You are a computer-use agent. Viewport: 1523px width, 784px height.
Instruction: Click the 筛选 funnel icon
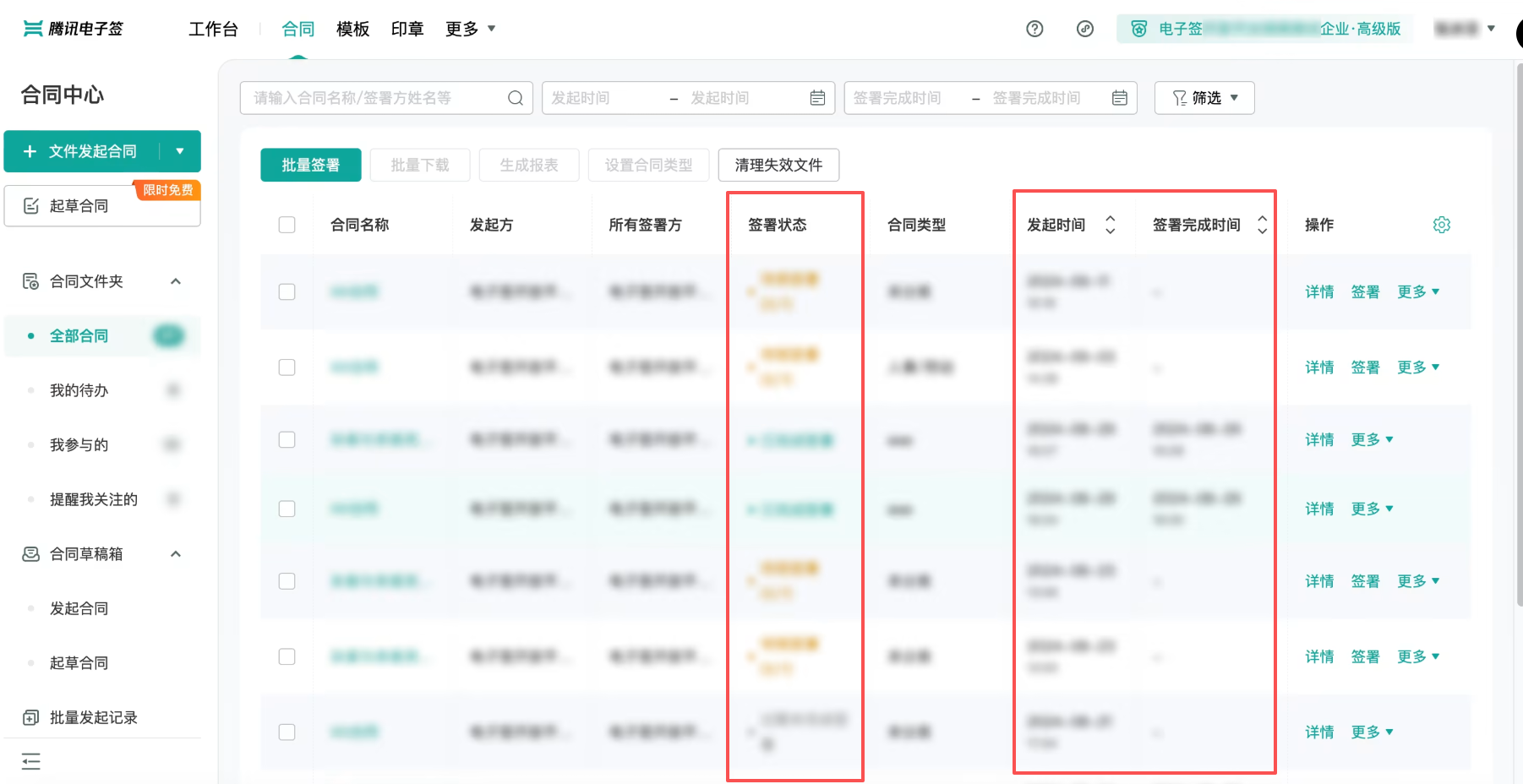(1180, 98)
